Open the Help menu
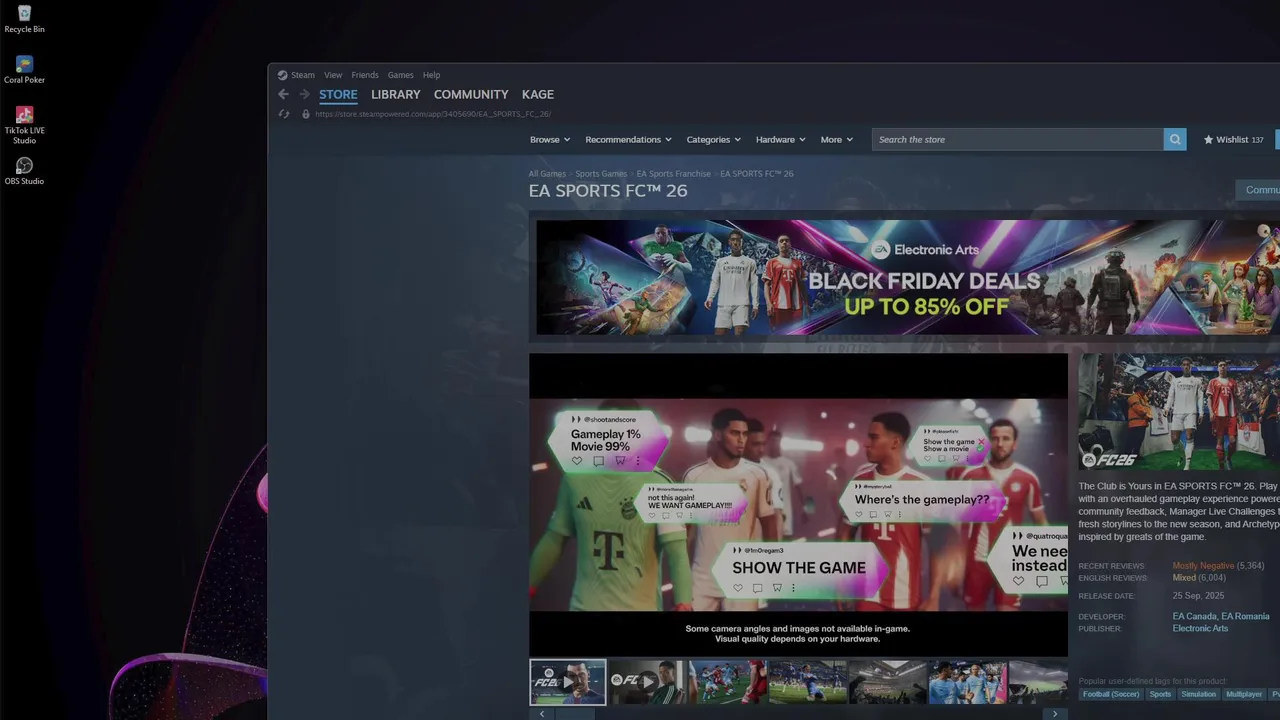The height and width of the screenshot is (720, 1280). pyautogui.click(x=431, y=75)
